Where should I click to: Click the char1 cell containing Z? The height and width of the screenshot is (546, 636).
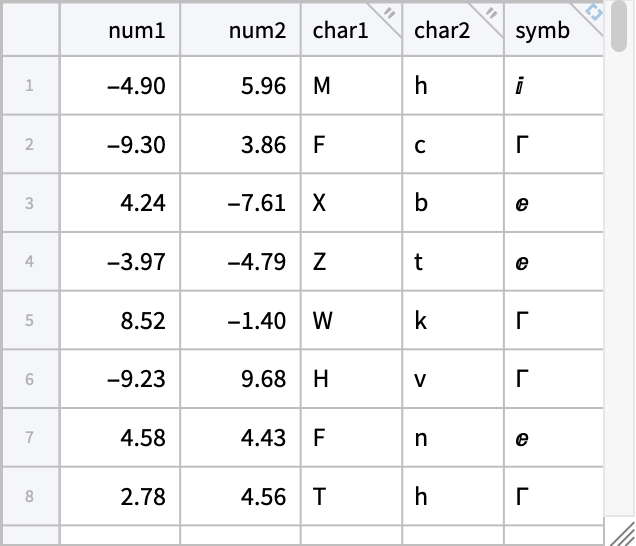pos(350,262)
